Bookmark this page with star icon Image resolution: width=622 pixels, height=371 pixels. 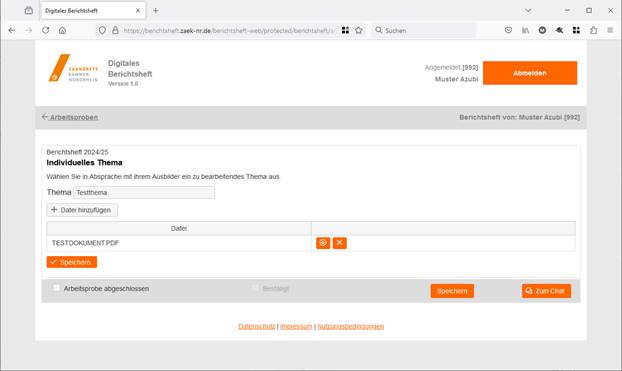pos(359,30)
